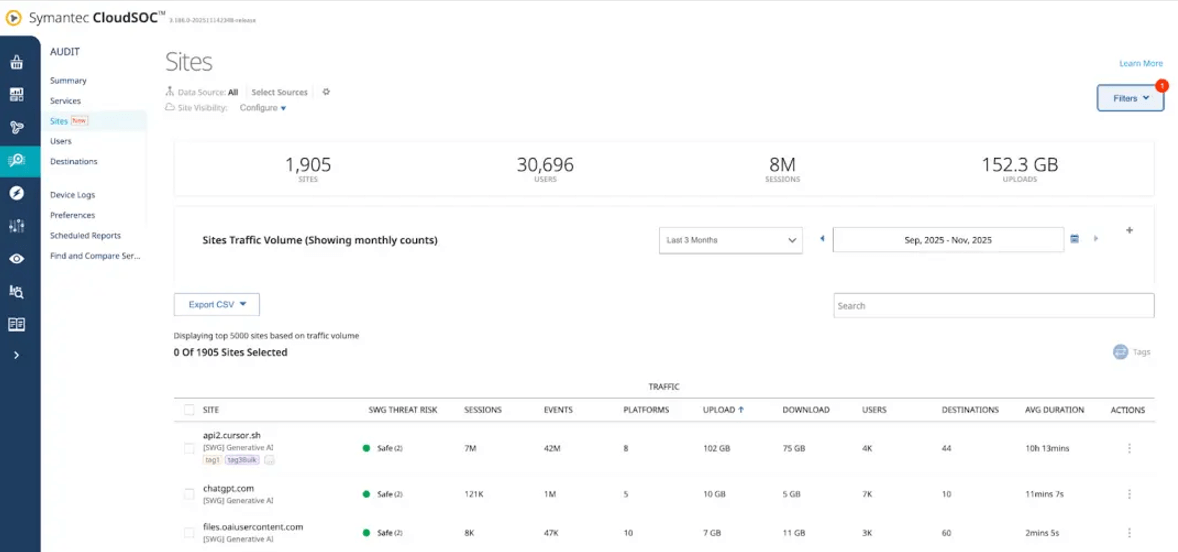Open the eye icon in left rail
The height and width of the screenshot is (552, 1178).
tap(17, 258)
